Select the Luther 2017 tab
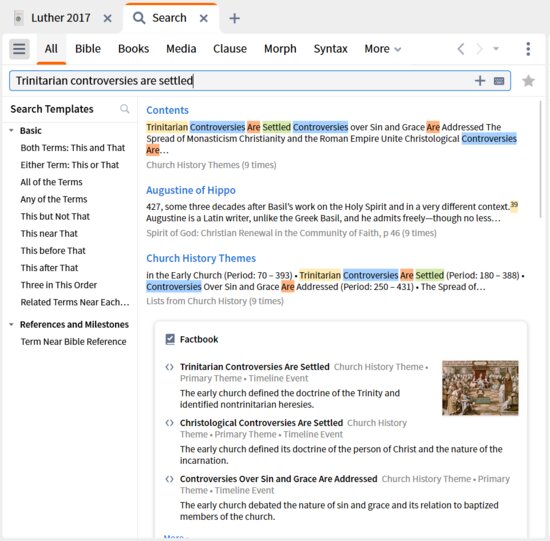This screenshot has width=550, height=541. 61,18
